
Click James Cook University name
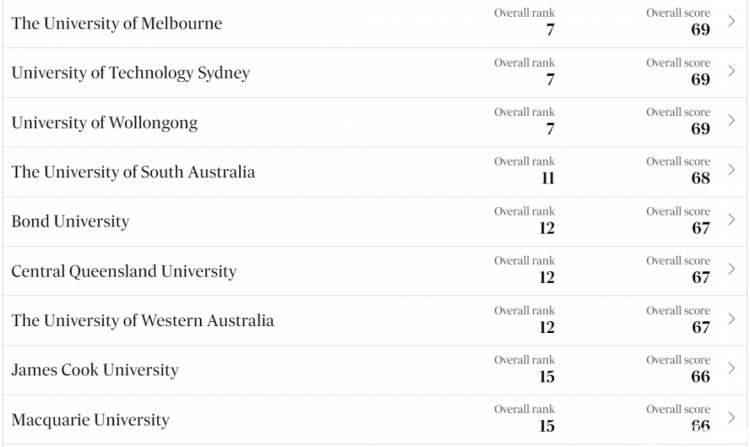(95, 371)
